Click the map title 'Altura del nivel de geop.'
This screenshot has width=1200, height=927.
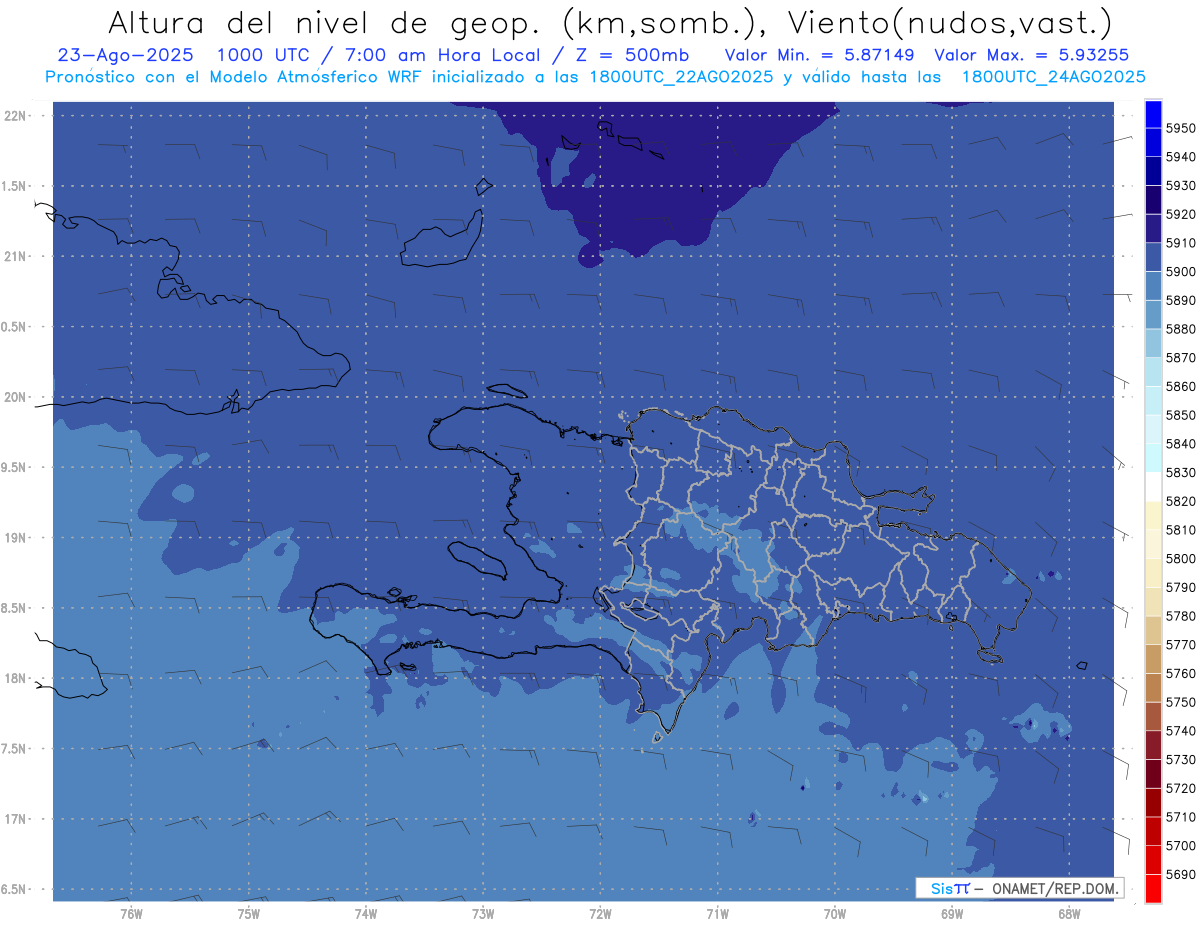click(x=325, y=23)
